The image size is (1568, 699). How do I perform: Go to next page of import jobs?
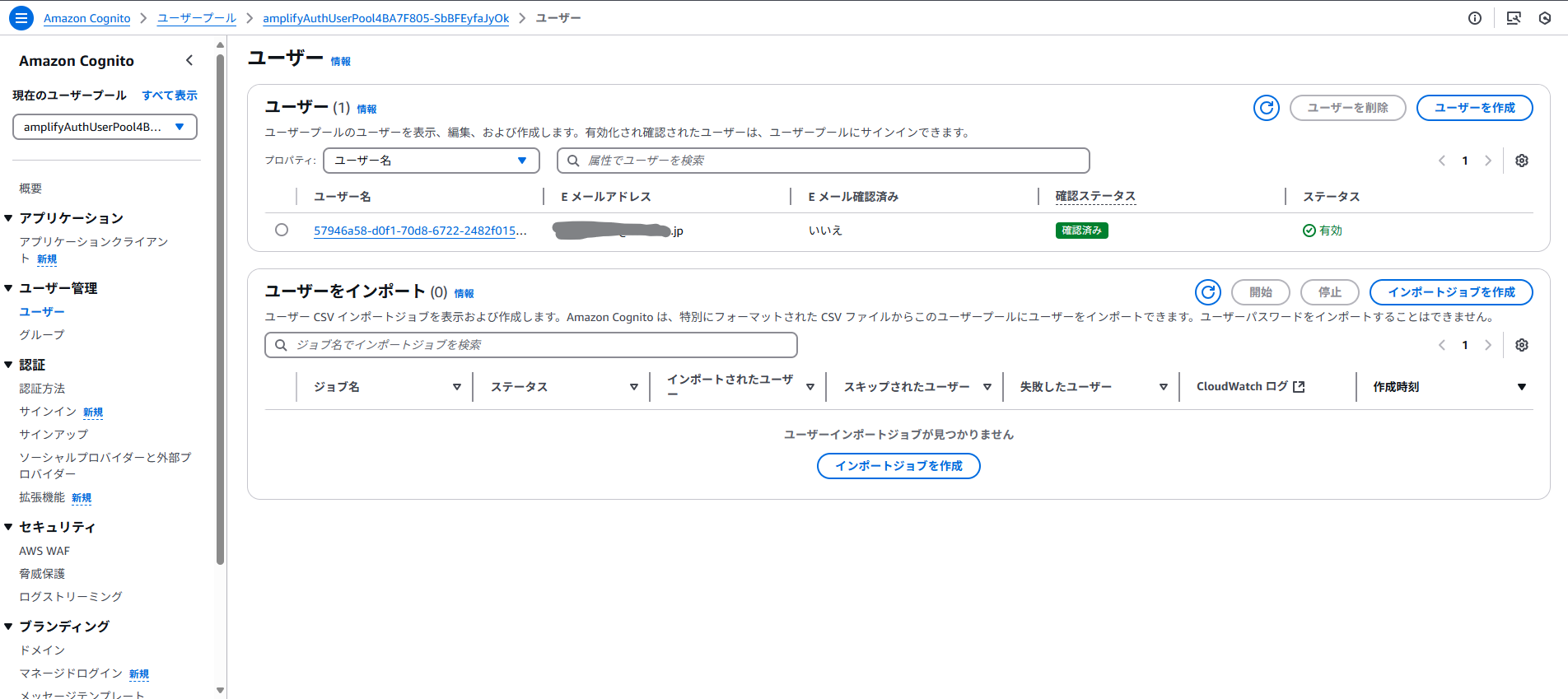click(1488, 345)
